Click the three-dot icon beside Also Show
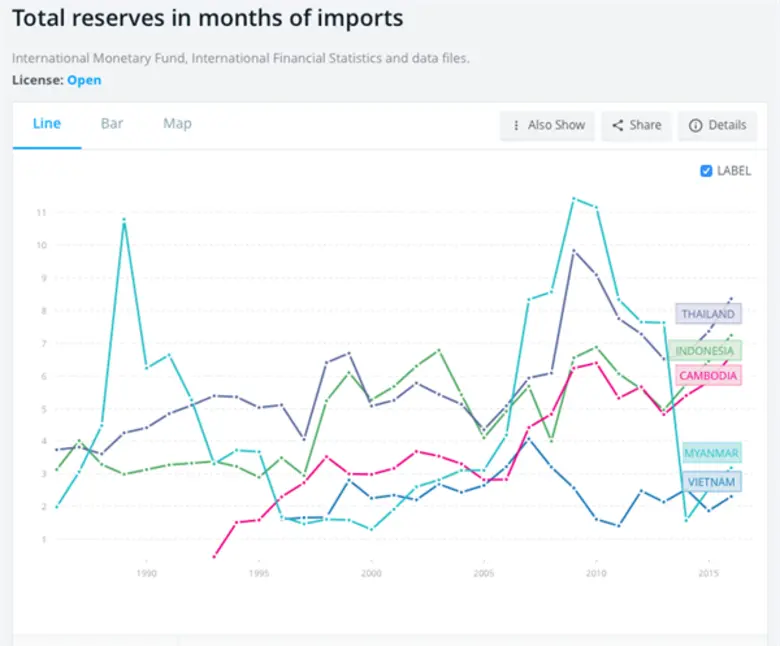Image resolution: width=780 pixels, height=646 pixels. tap(516, 126)
